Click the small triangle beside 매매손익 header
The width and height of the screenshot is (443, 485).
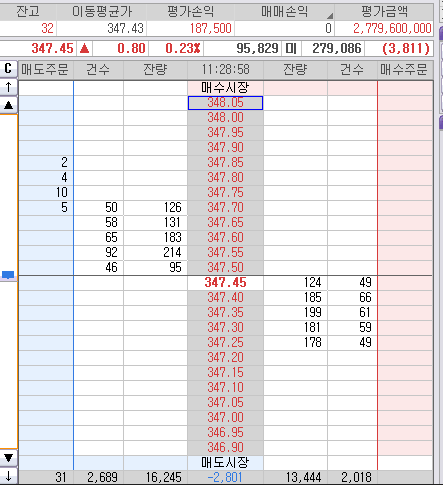coord(330,16)
